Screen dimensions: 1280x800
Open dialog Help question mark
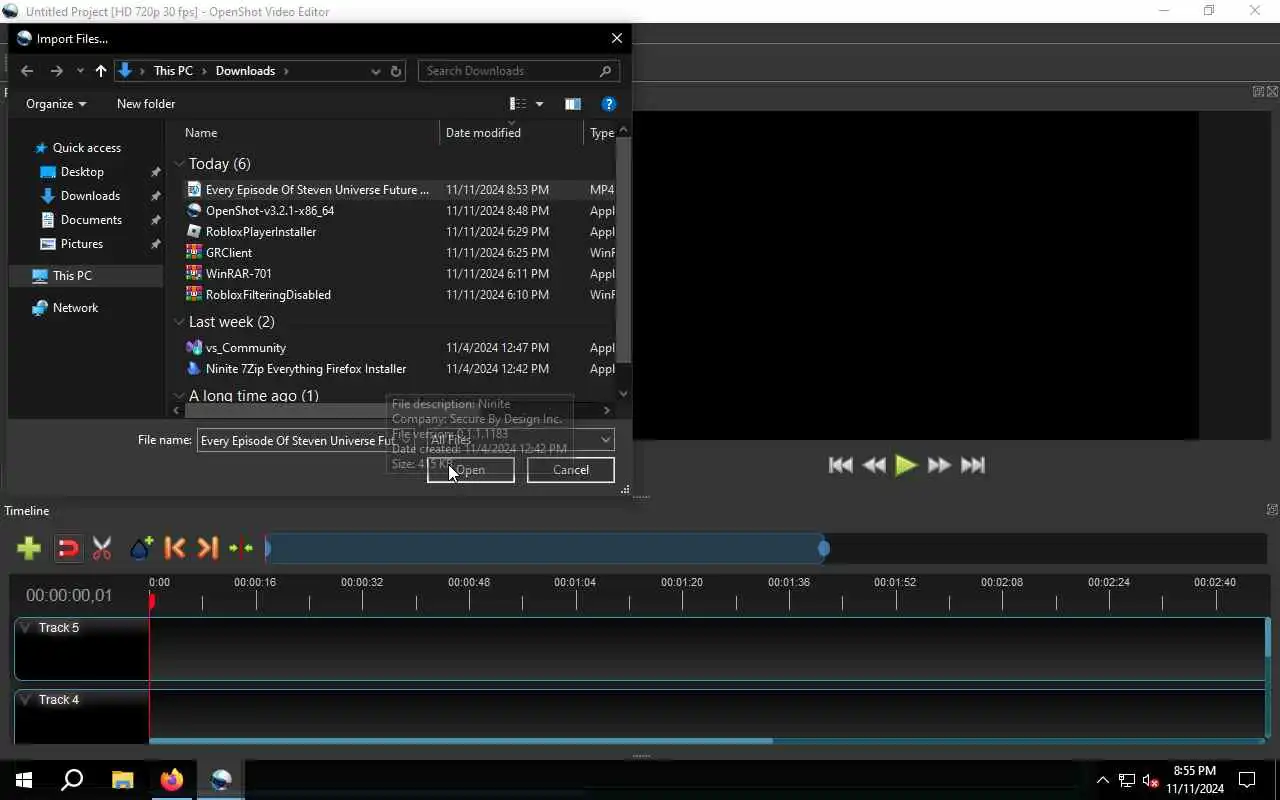click(608, 104)
